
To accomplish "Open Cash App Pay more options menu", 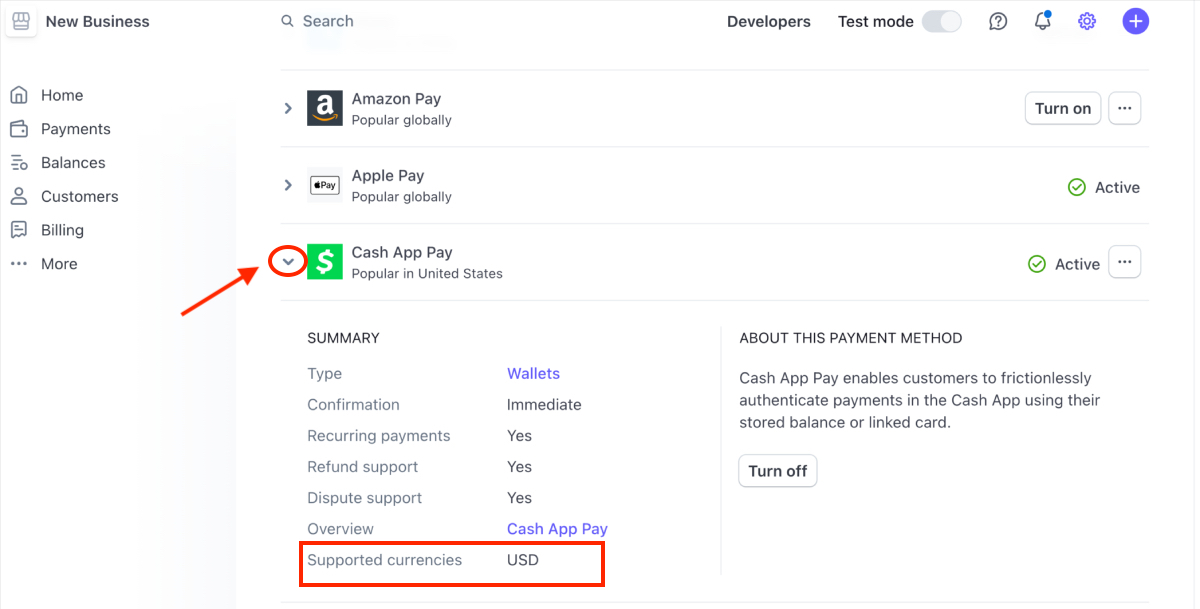I will (x=1125, y=262).
